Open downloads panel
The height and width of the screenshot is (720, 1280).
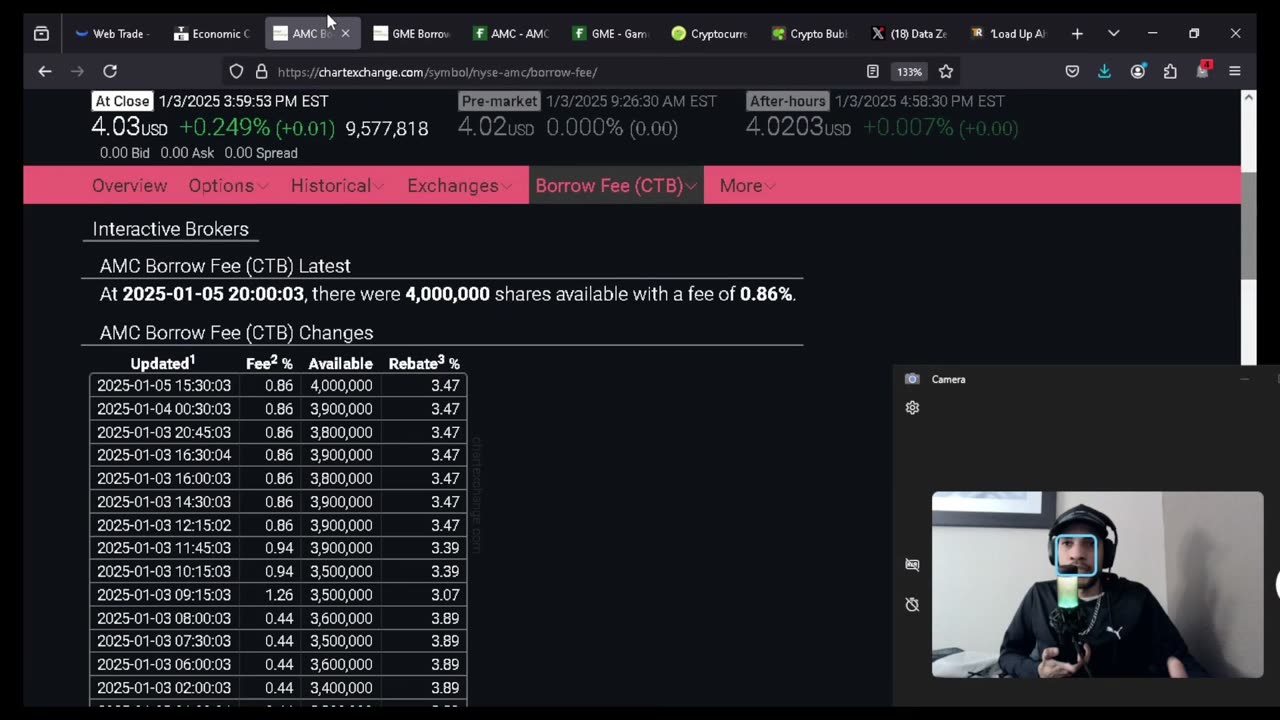click(x=1104, y=72)
